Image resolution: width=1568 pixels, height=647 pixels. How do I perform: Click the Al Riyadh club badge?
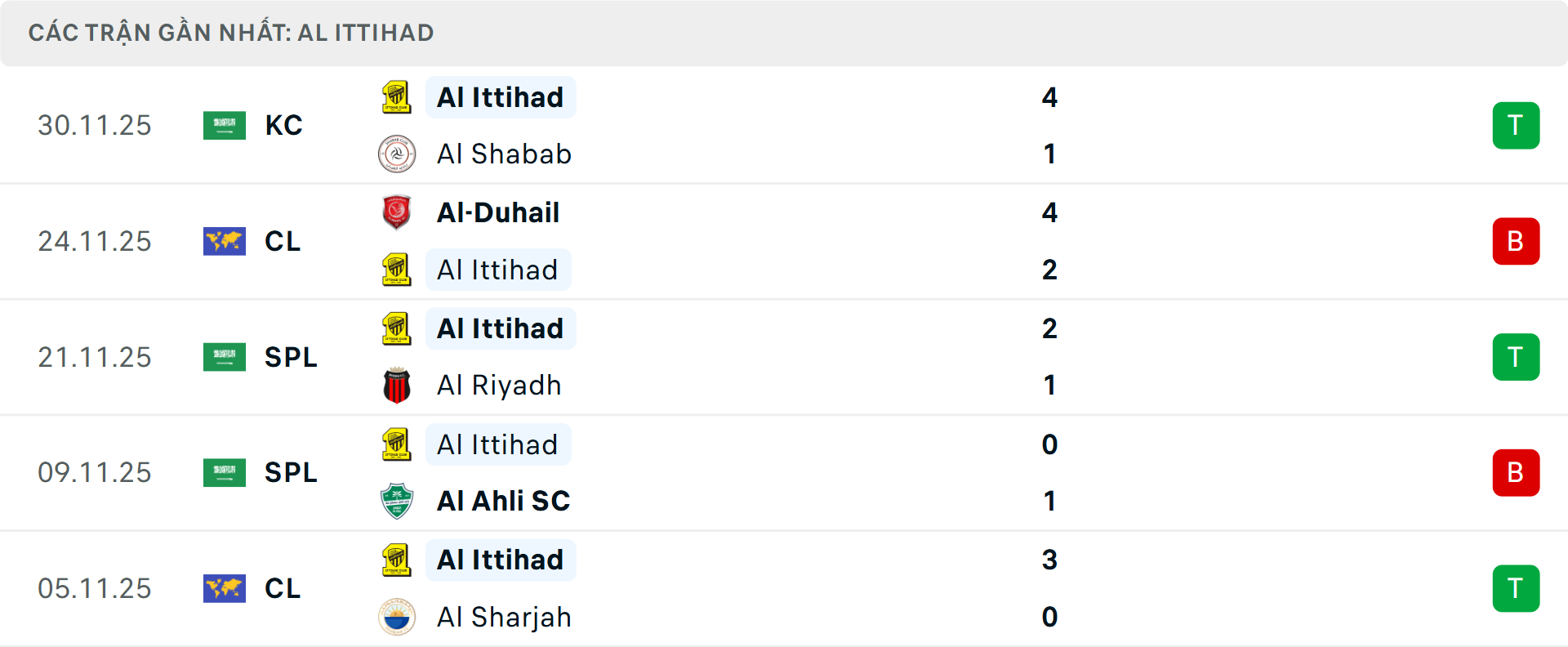coord(397,385)
